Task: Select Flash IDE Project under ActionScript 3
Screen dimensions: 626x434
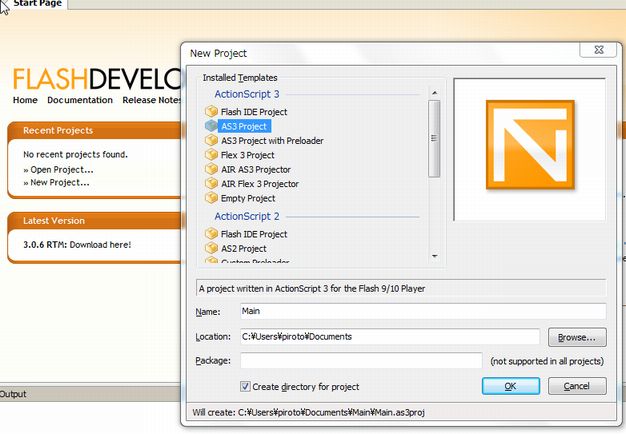Action: (254, 112)
